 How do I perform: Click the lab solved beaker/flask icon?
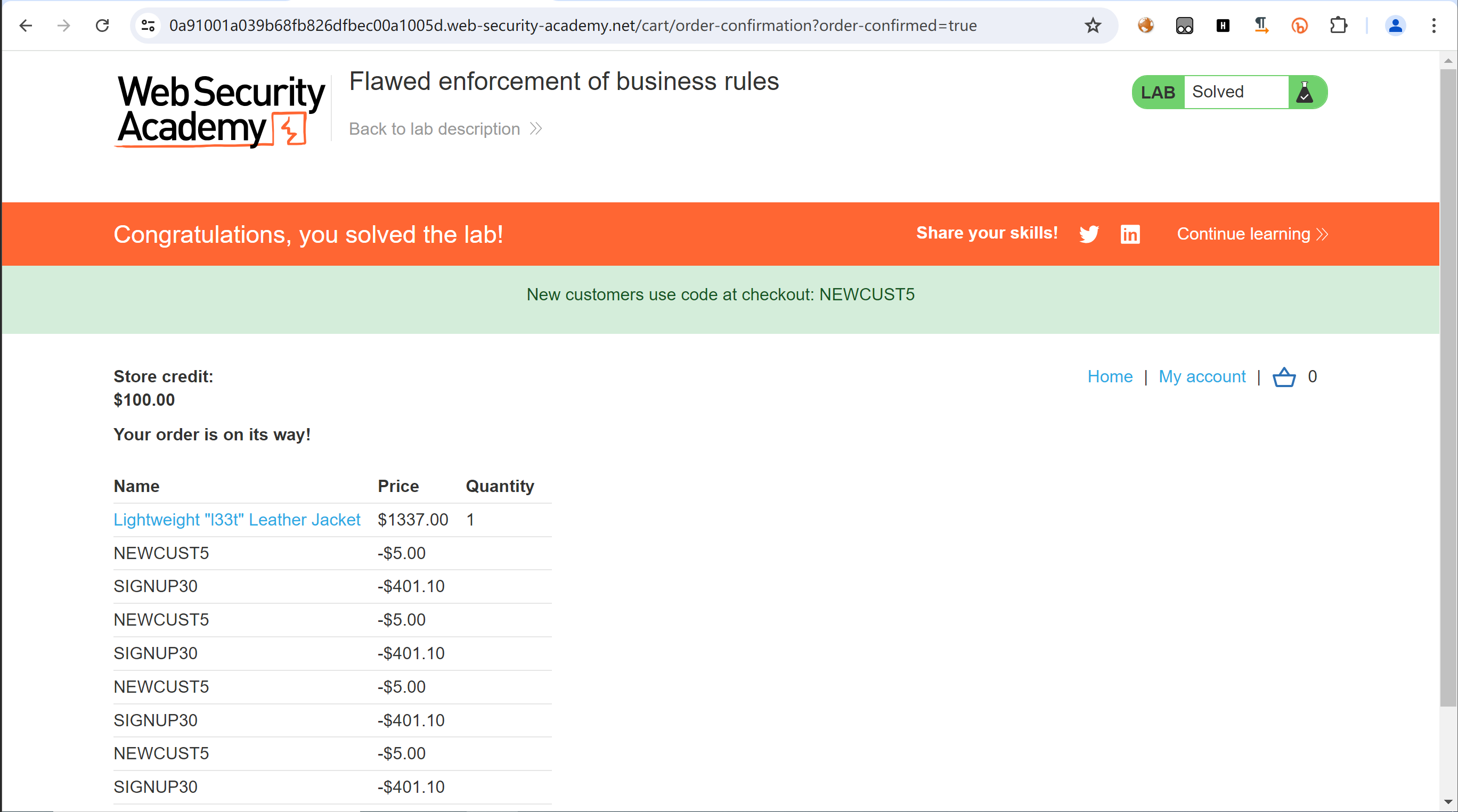point(1307,92)
